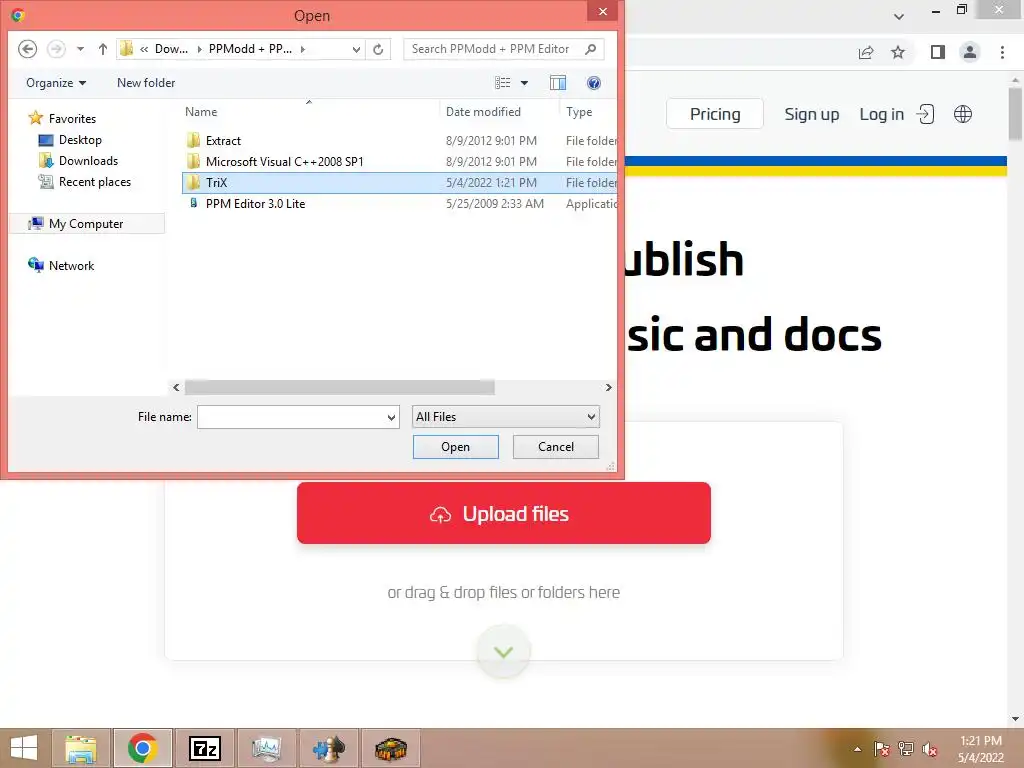Click the log in arrow icon

click(925, 114)
